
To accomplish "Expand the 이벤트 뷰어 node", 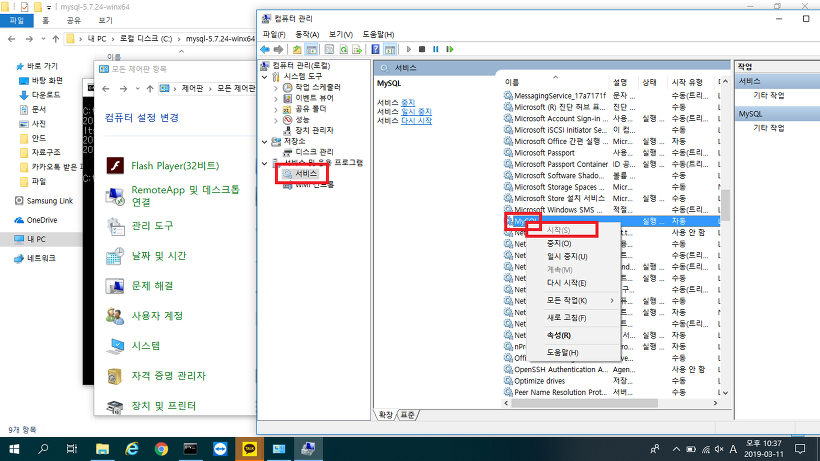I will (x=276, y=98).
